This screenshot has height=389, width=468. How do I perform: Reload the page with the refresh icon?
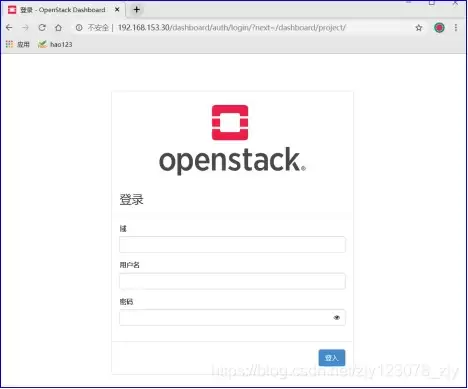click(42, 28)
